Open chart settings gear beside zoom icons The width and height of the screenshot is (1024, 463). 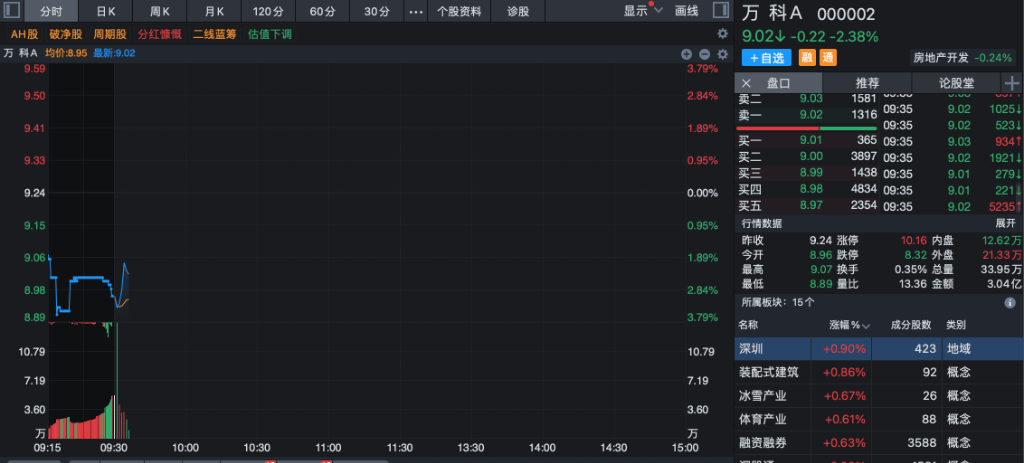(x=722, y=54)
